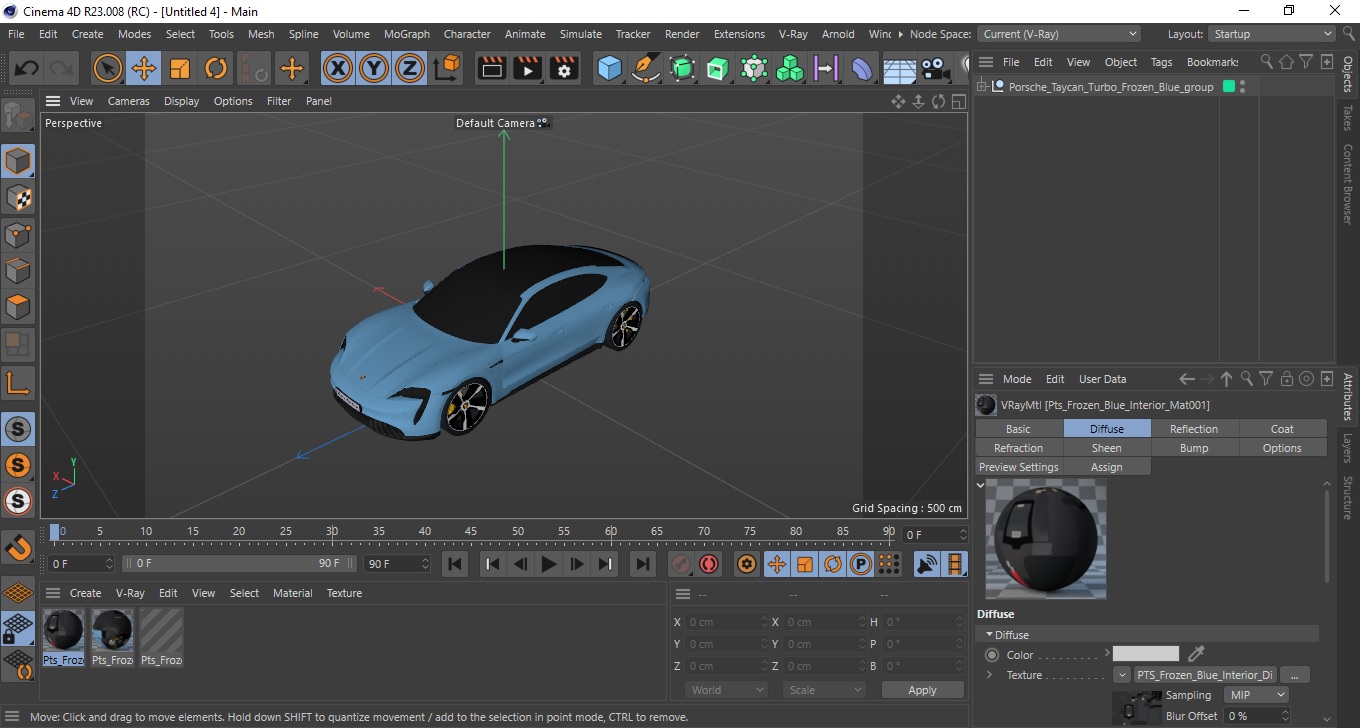This screenshot has width=1360, height=728.
Task: Select Texture mode checkered cube icon
Action: pos(18,197)
